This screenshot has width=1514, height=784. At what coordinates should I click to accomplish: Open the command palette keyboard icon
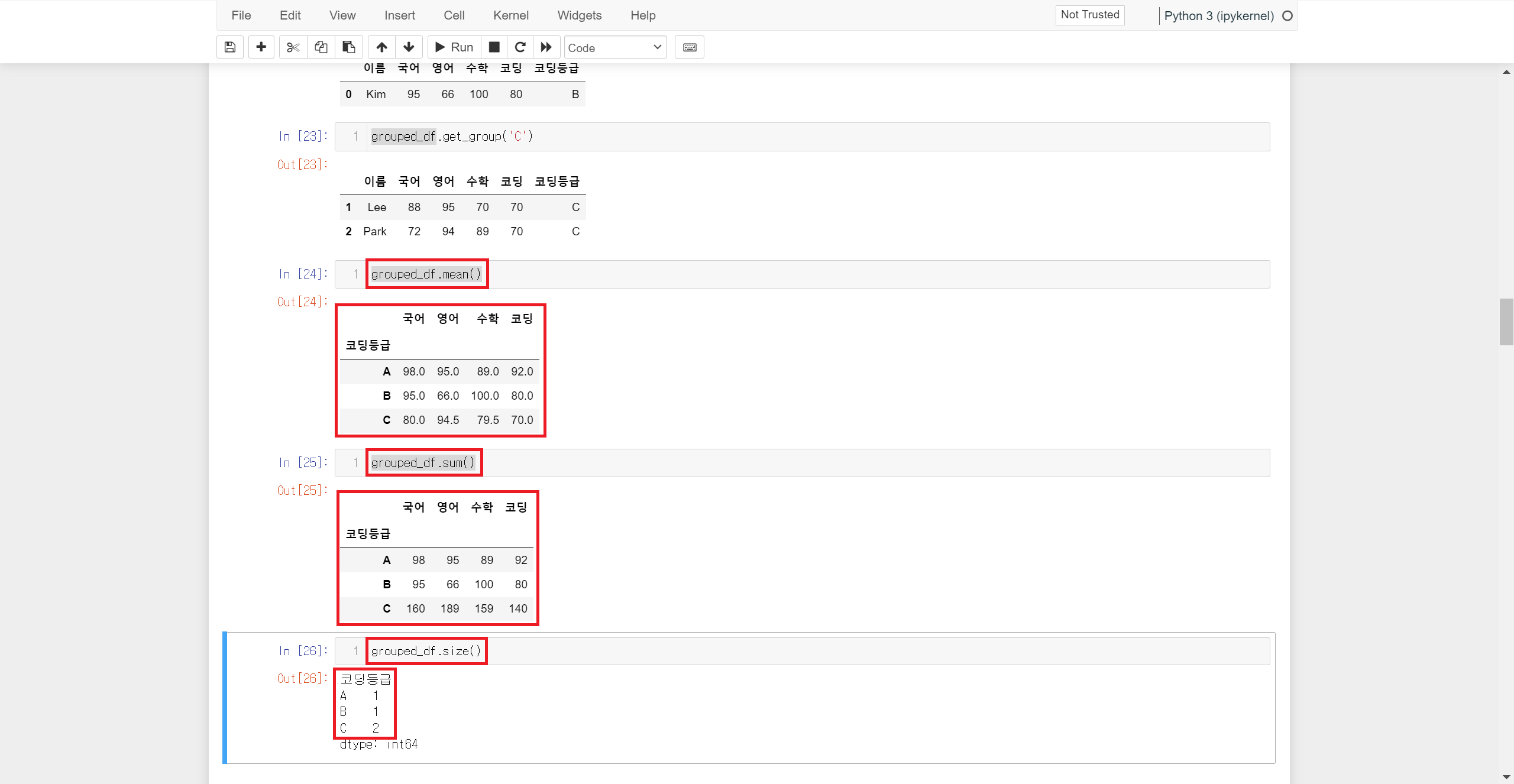690,47
